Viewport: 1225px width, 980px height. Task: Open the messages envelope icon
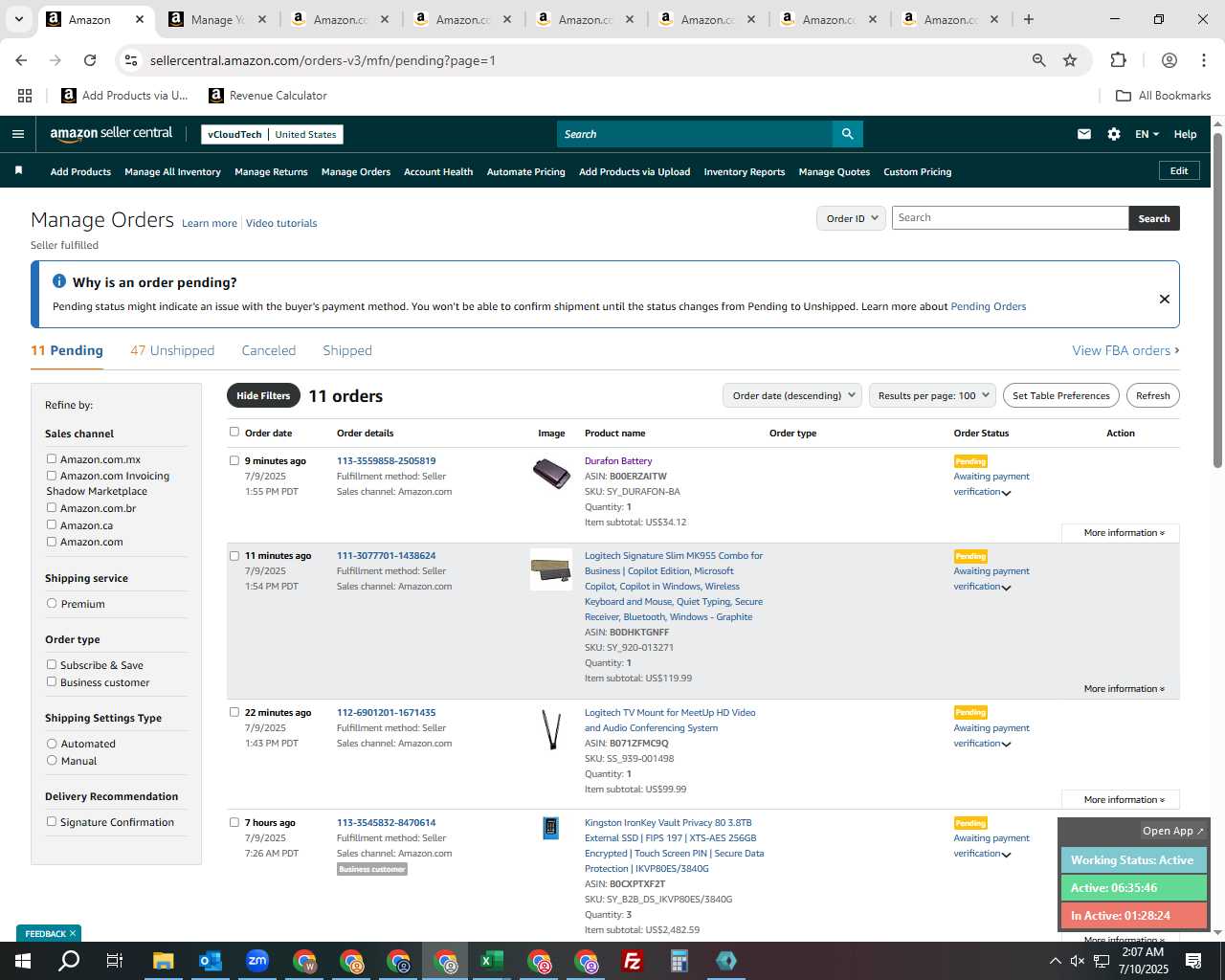click(1084, 134)
